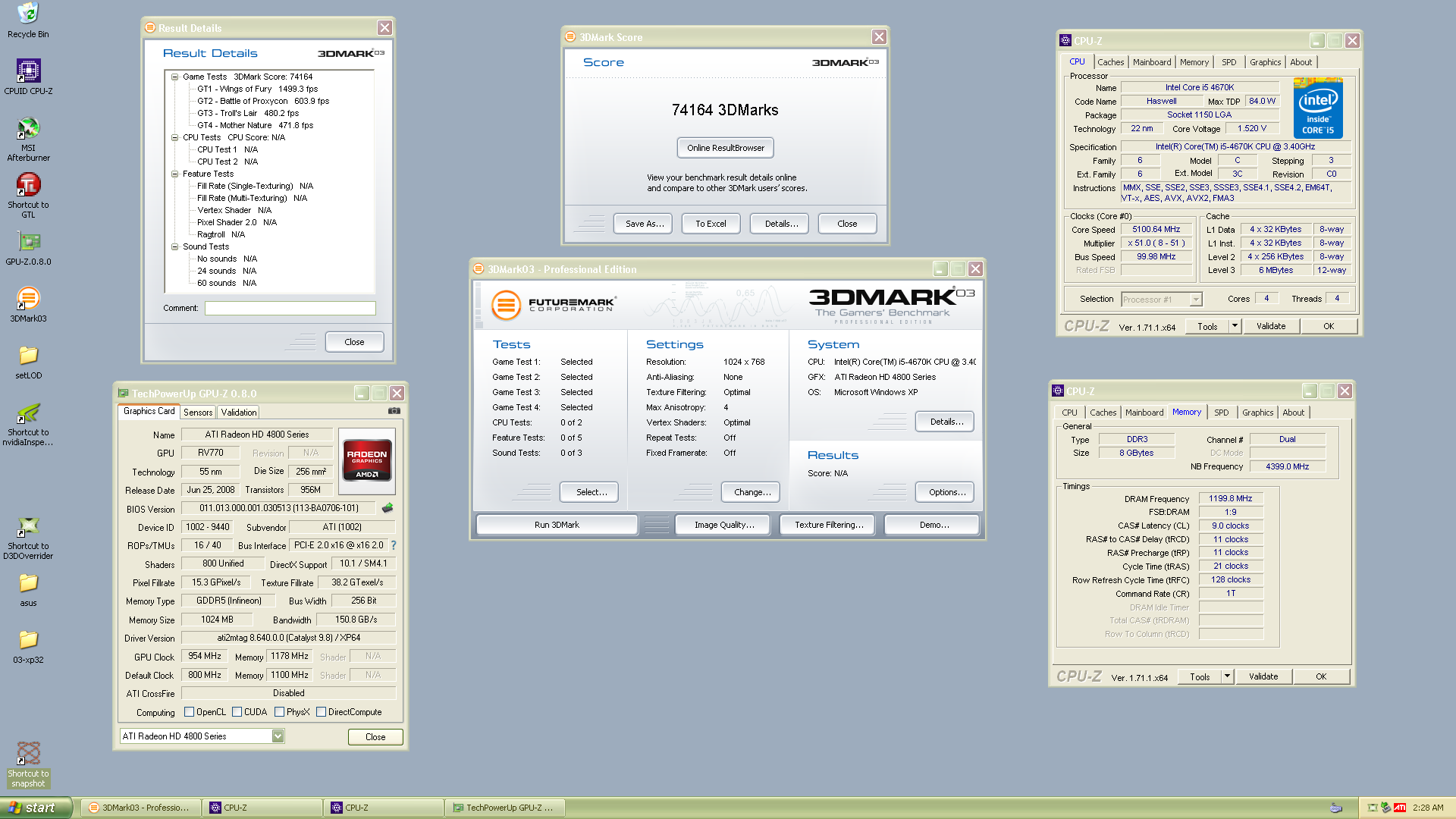
Task: Click Select tests button in 3DMark03
Action: tap(590, 492)
